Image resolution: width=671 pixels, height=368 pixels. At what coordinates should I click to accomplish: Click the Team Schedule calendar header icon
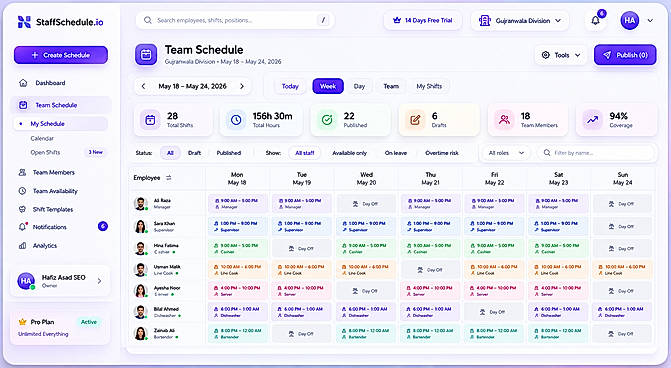[x=146, y=55]
